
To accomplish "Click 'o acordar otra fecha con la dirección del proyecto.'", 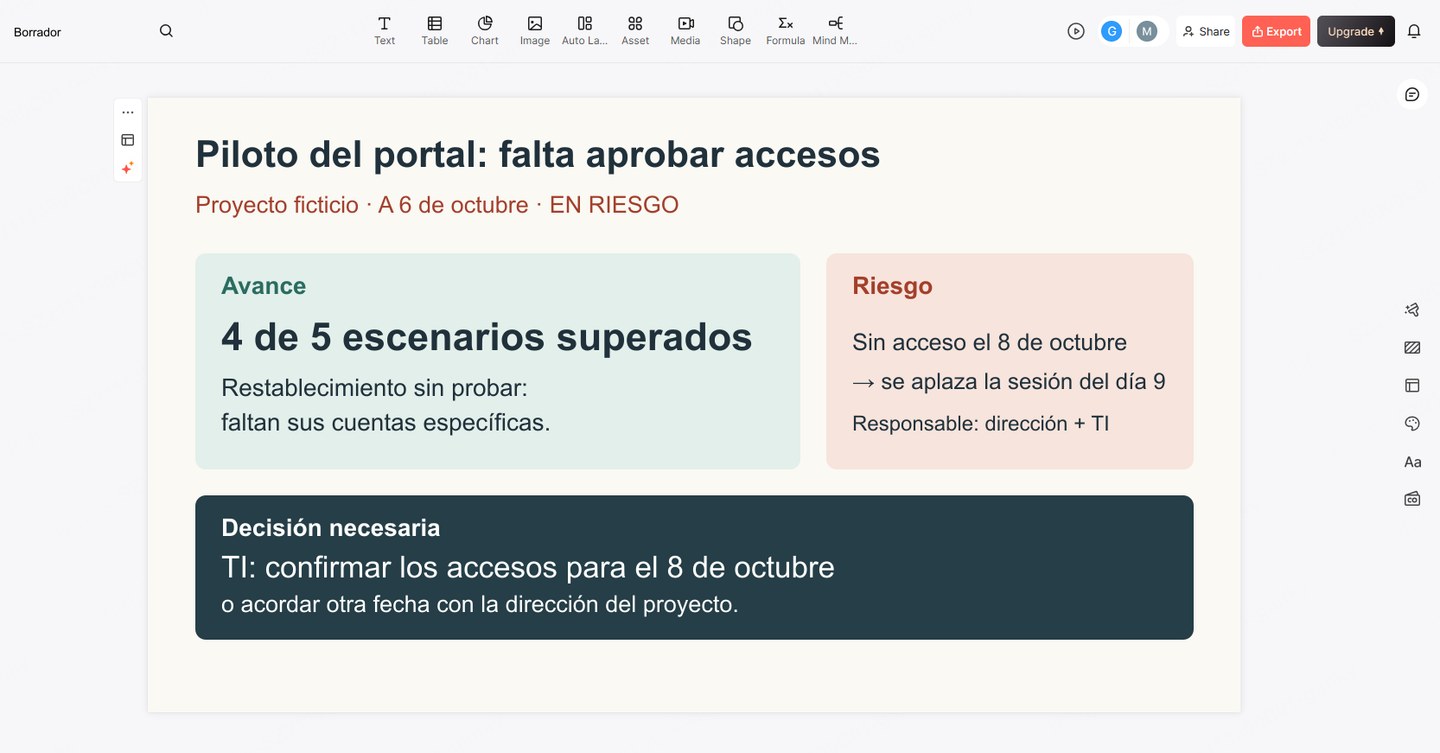I will tap(480, 605).
